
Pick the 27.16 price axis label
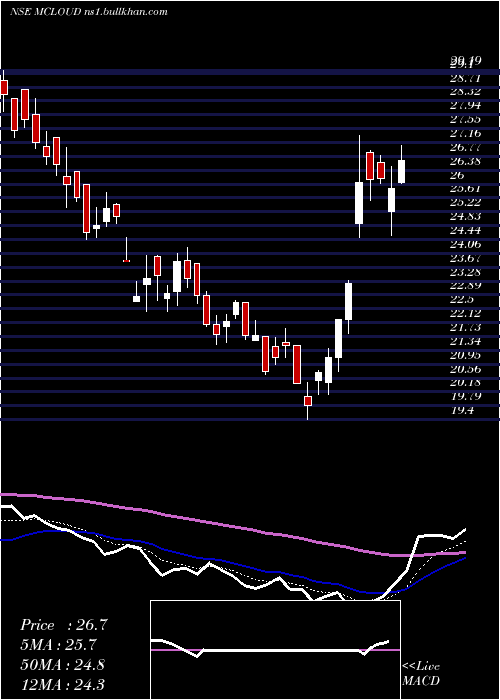[x=465, y=133]
